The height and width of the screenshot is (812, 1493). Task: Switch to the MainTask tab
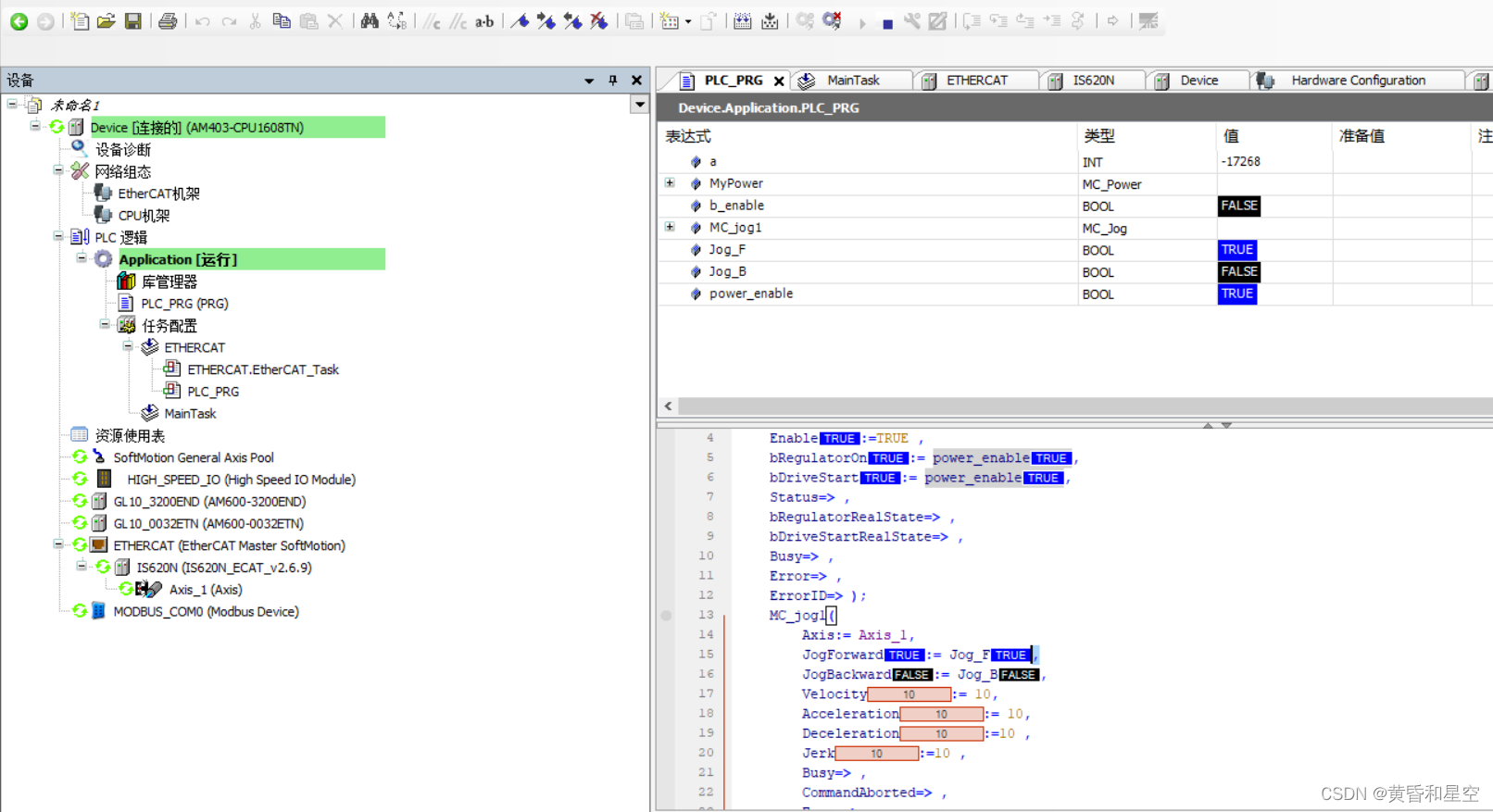[853, 81]
